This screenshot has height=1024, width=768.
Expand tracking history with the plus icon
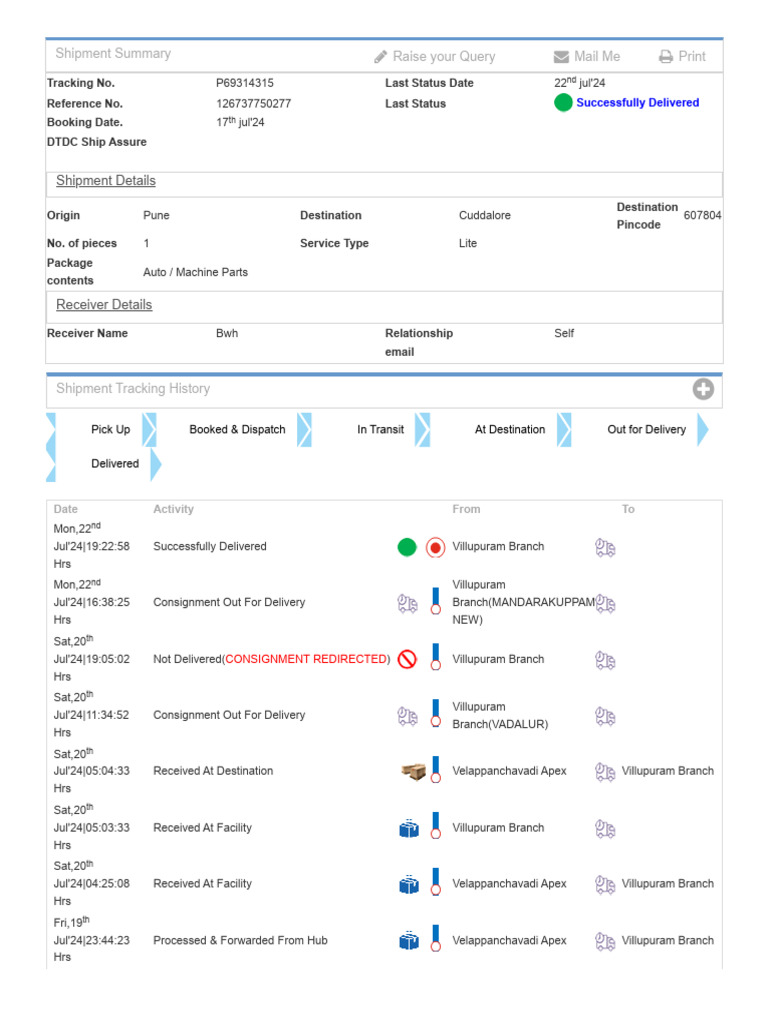[704, 389]
